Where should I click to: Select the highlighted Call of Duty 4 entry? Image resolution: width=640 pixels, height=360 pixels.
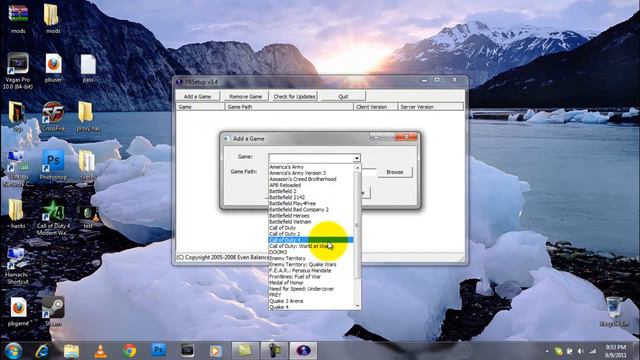311,240
